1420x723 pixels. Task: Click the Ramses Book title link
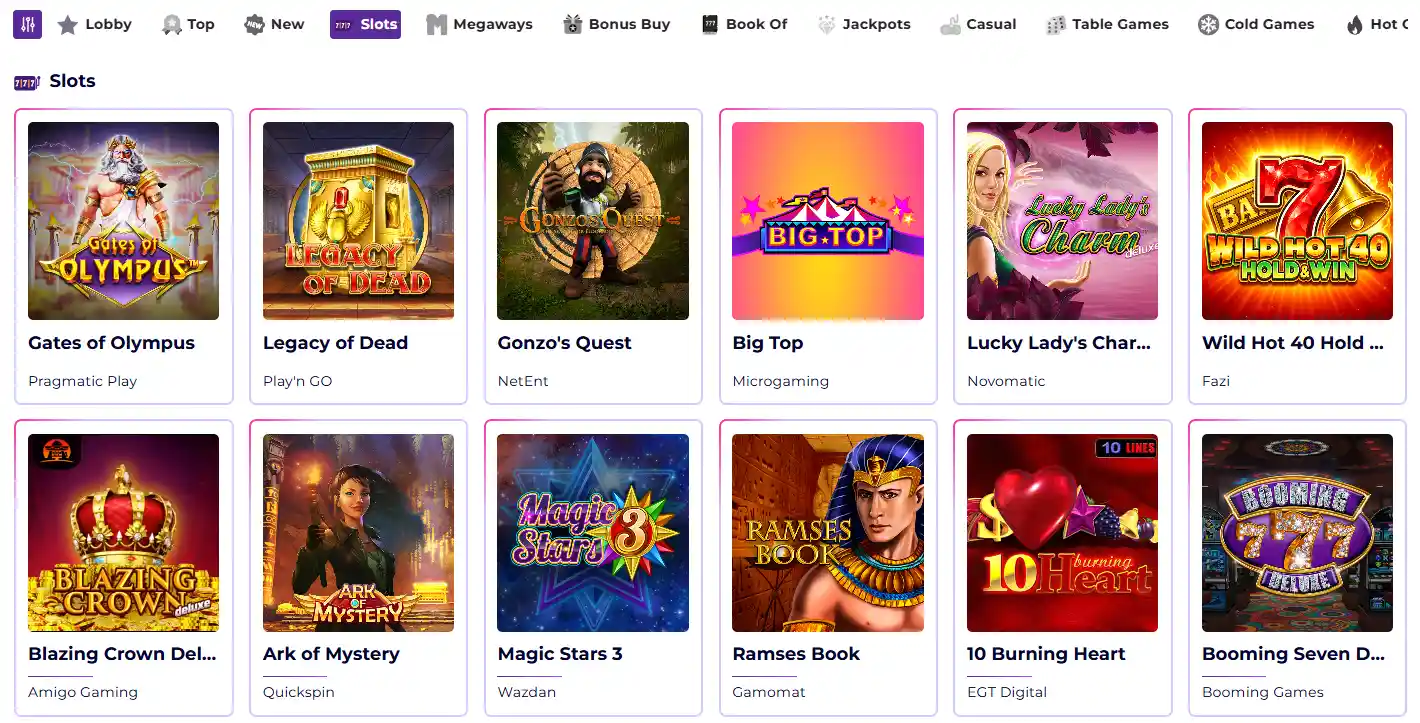click(796, 654)
